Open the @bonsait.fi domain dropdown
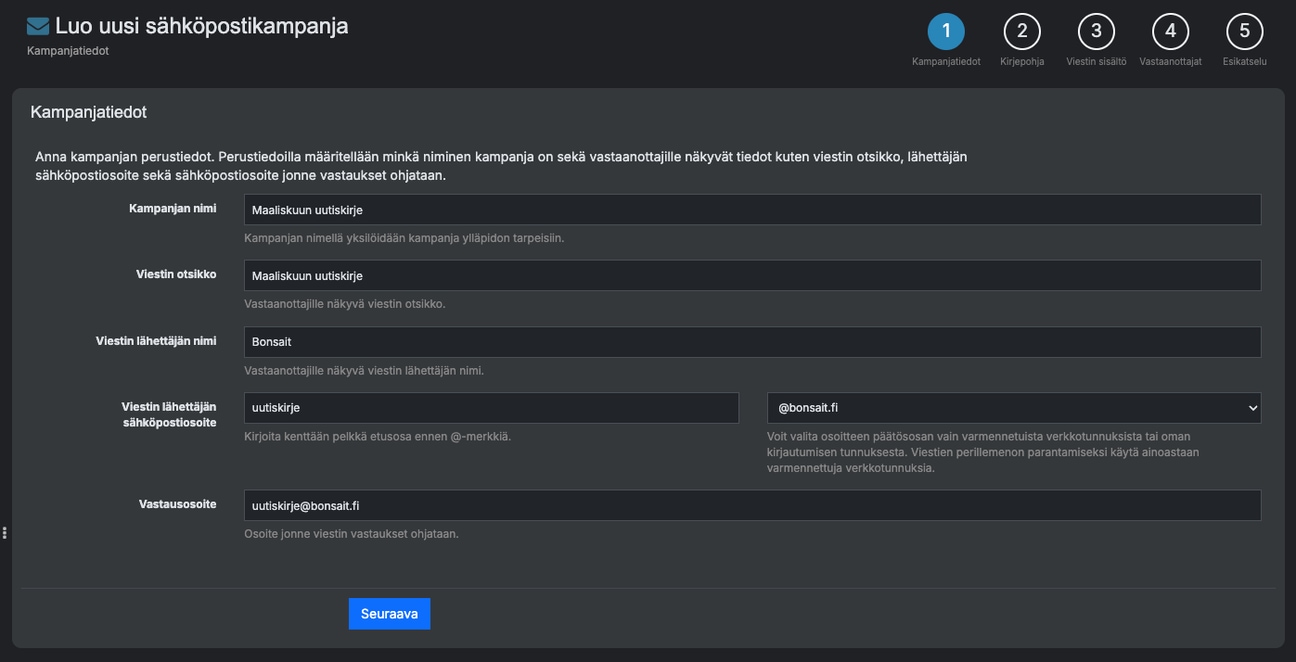This screenshot has height=662, width=1296. (1013, 408)
